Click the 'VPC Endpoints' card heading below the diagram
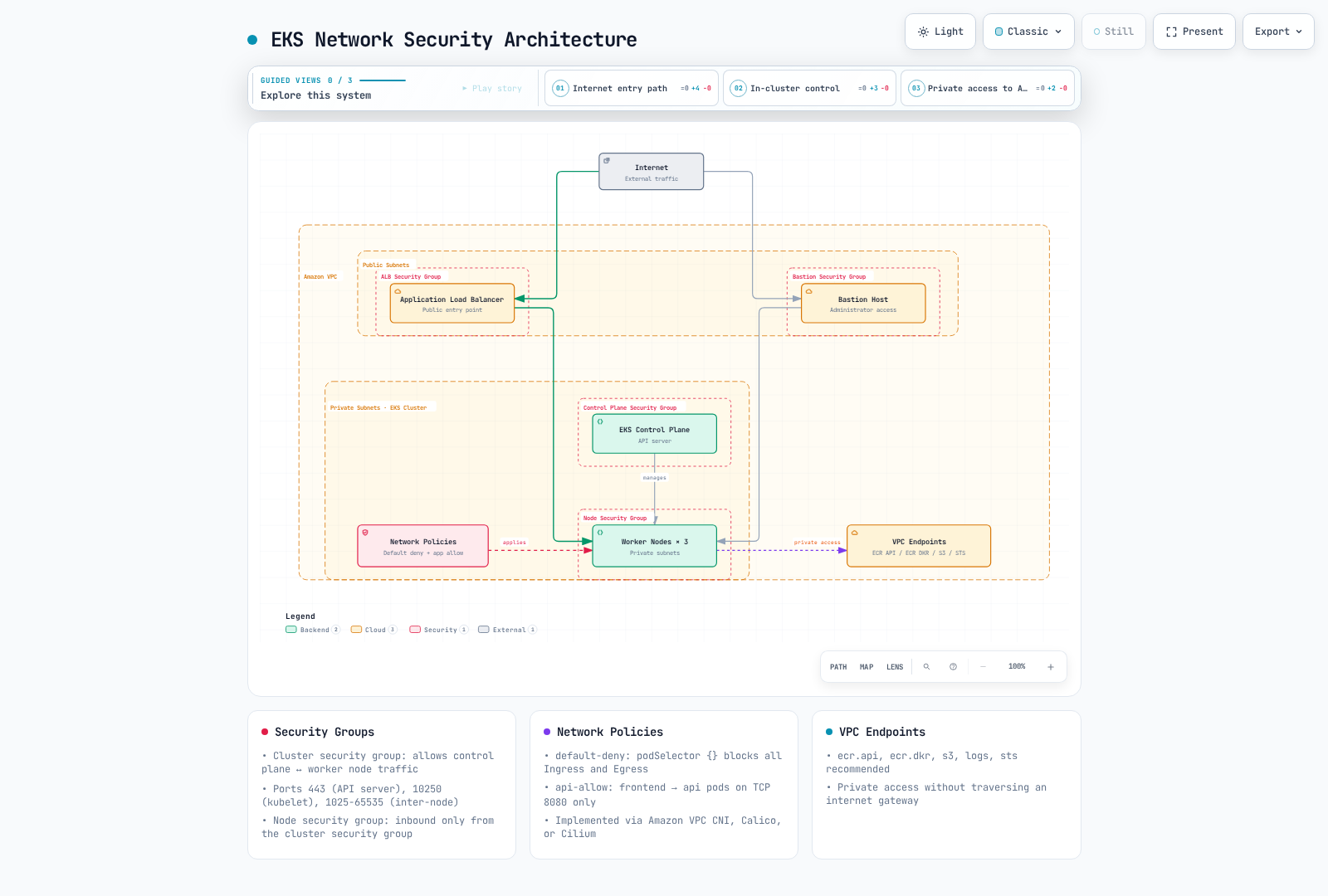This screenshot has height=896, width=1328. [882, 732]
